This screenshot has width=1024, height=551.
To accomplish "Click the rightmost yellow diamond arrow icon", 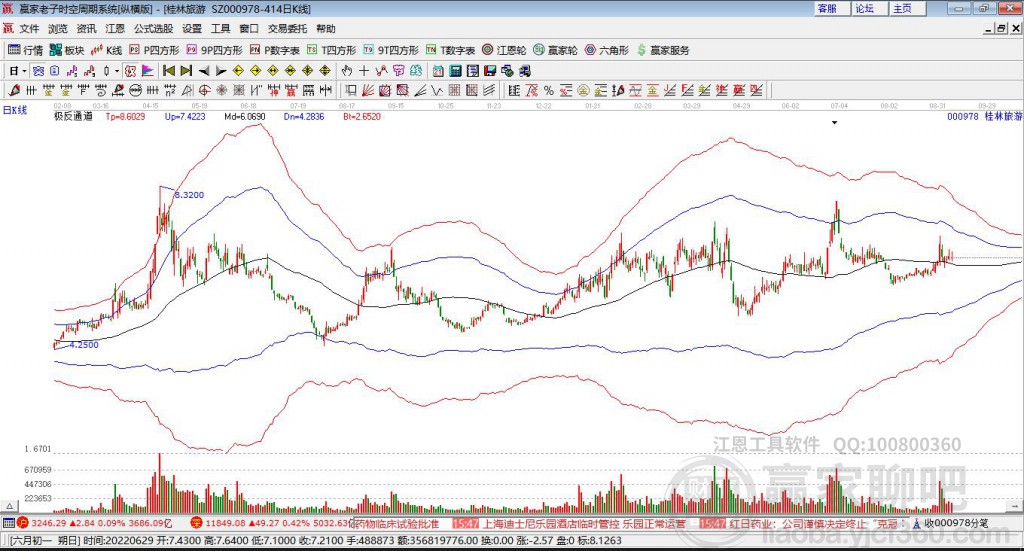I will [x=325, y=71].
